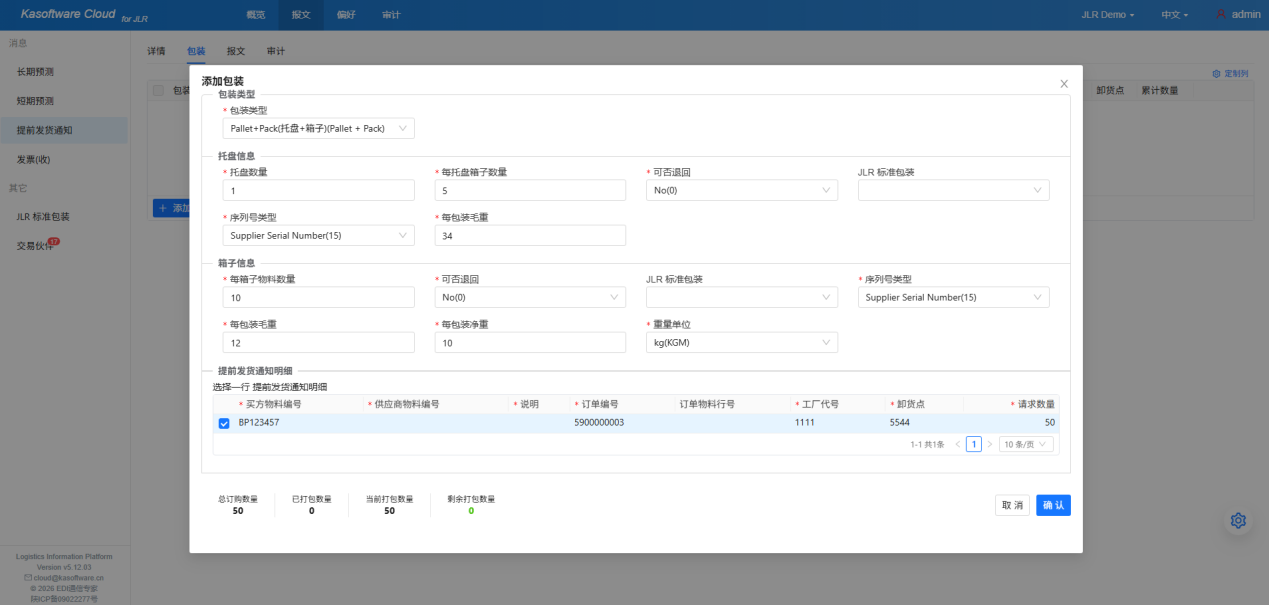Screen dimensions: 1269x605
Task: Go to next page arrow in pagination
Action: [x=990, y=444]
